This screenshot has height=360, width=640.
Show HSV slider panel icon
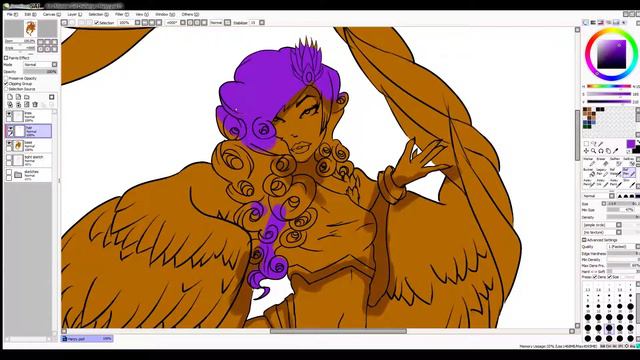coord(601,23)
